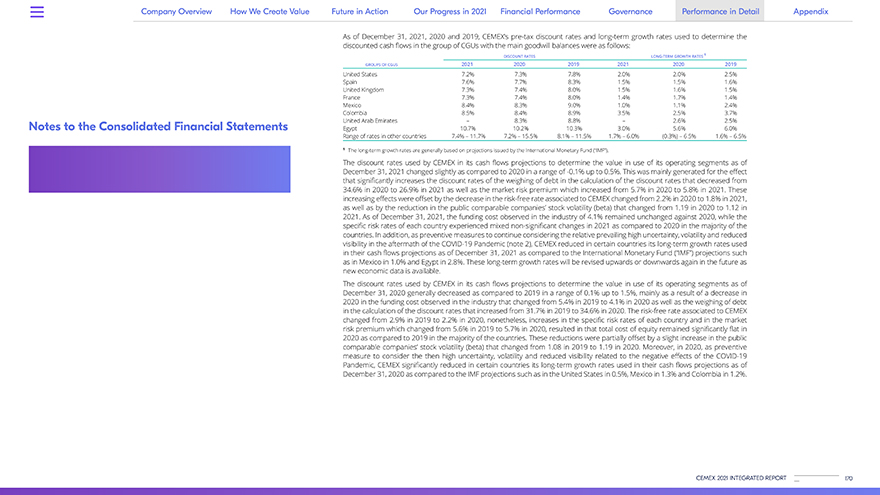This screenshot has width=880, height=495.
Task: Open the How We Create Value tab
Action: point(269,11)
